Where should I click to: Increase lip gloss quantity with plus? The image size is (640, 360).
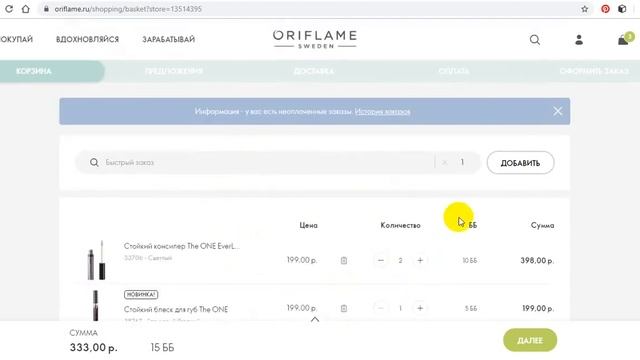click(420, 308)
